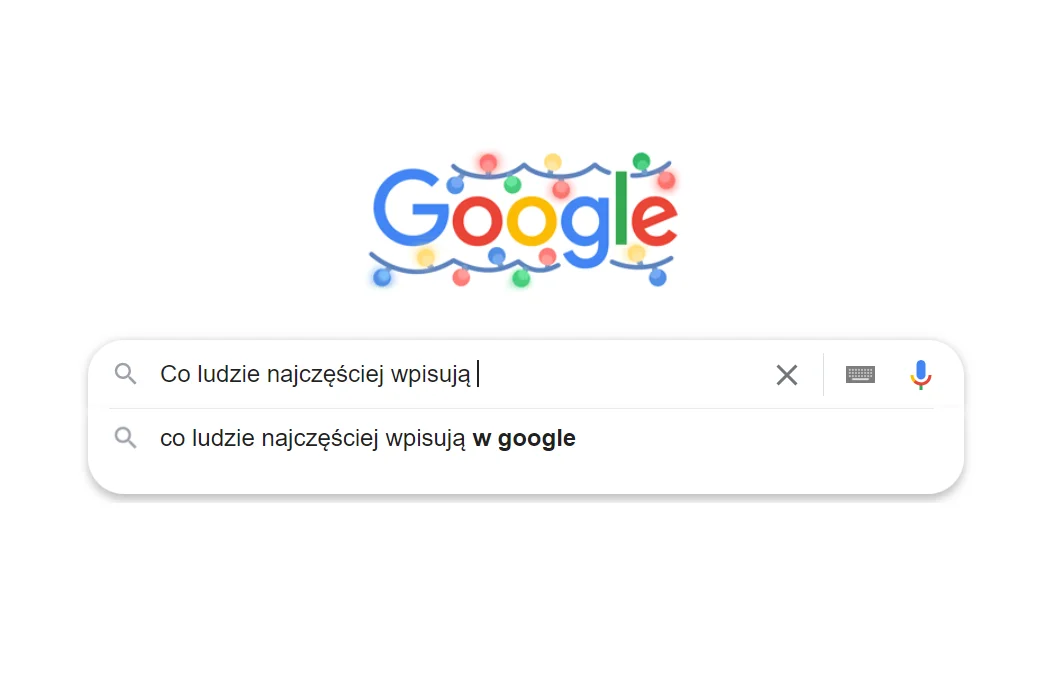This screenshot has height=698, width=1047.
Task: Click the green letter "l" in the logo
Action: (622, 207)
